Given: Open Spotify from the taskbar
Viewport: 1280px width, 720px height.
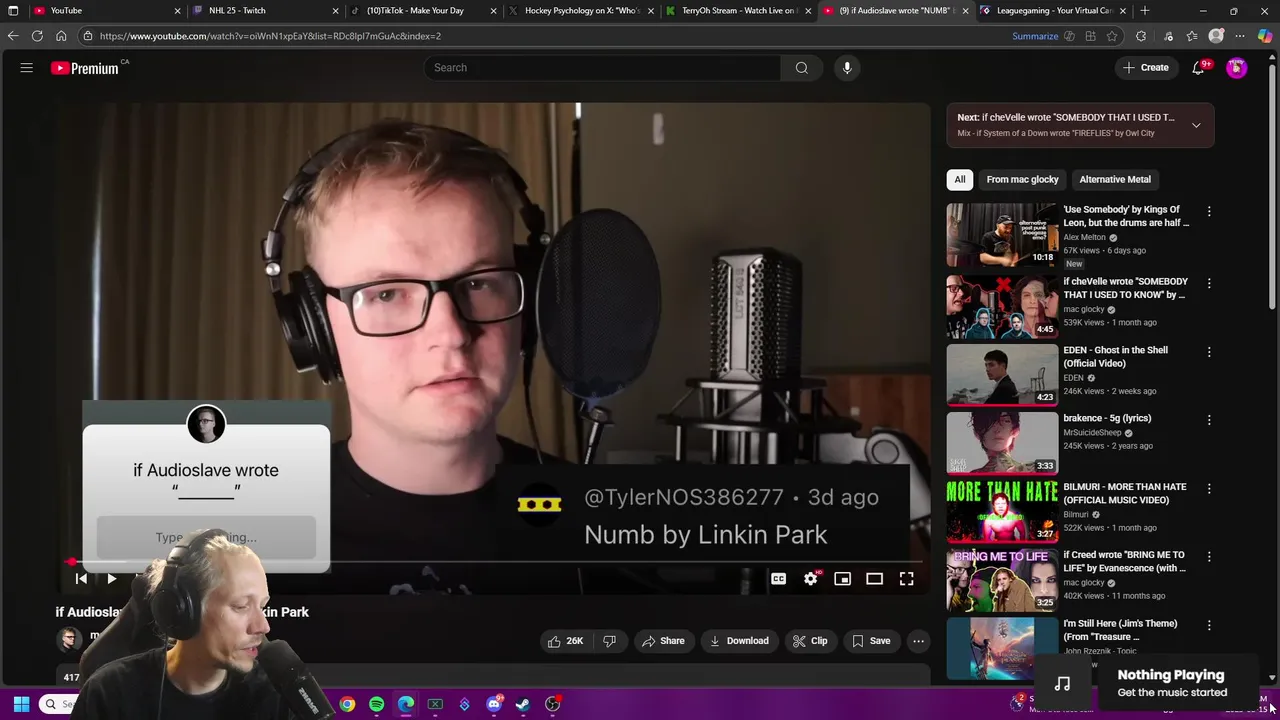Looking at the screenshot, I should pos(376,704).
